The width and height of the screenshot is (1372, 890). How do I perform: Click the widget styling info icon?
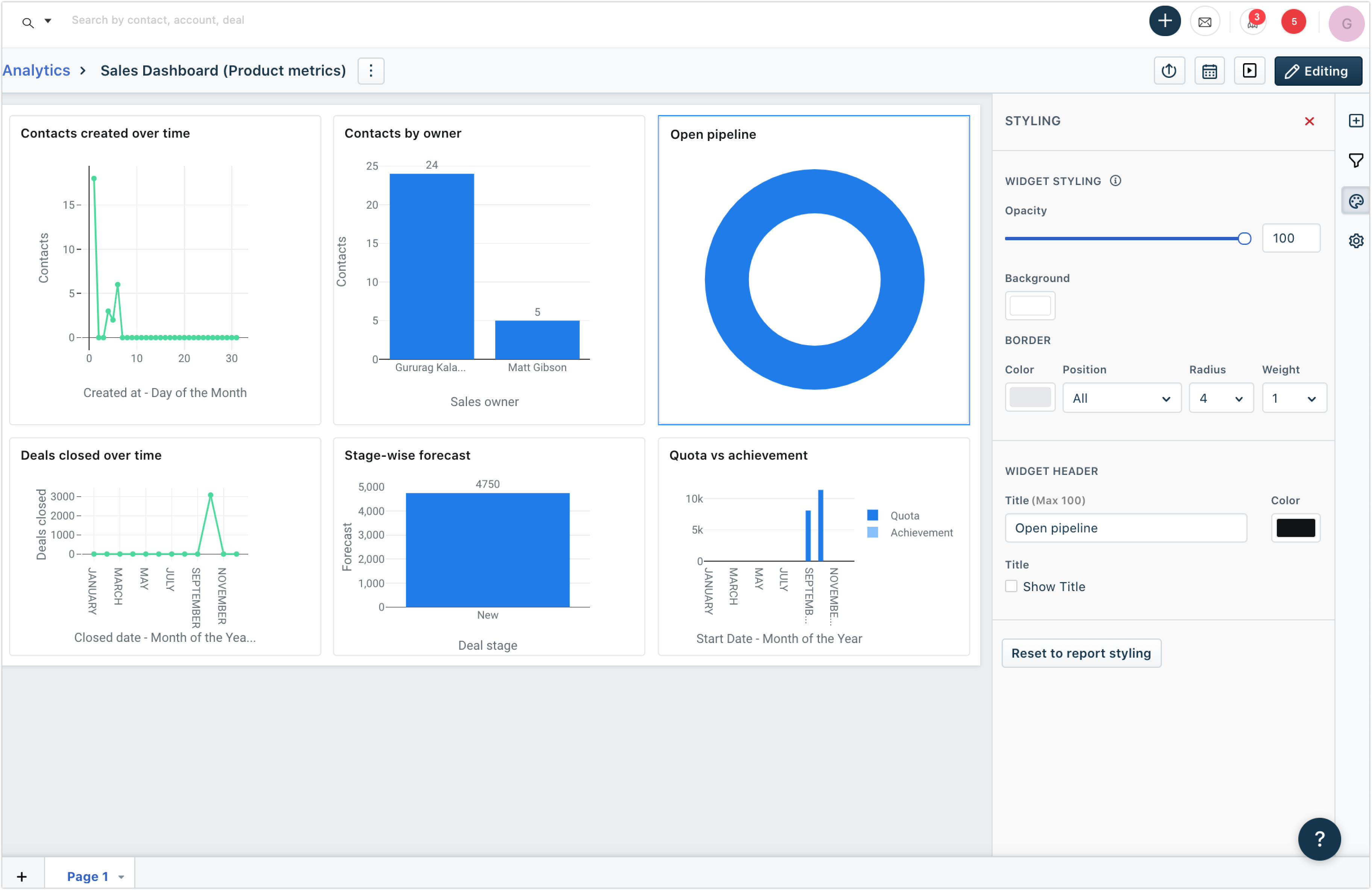point(1115,181)
